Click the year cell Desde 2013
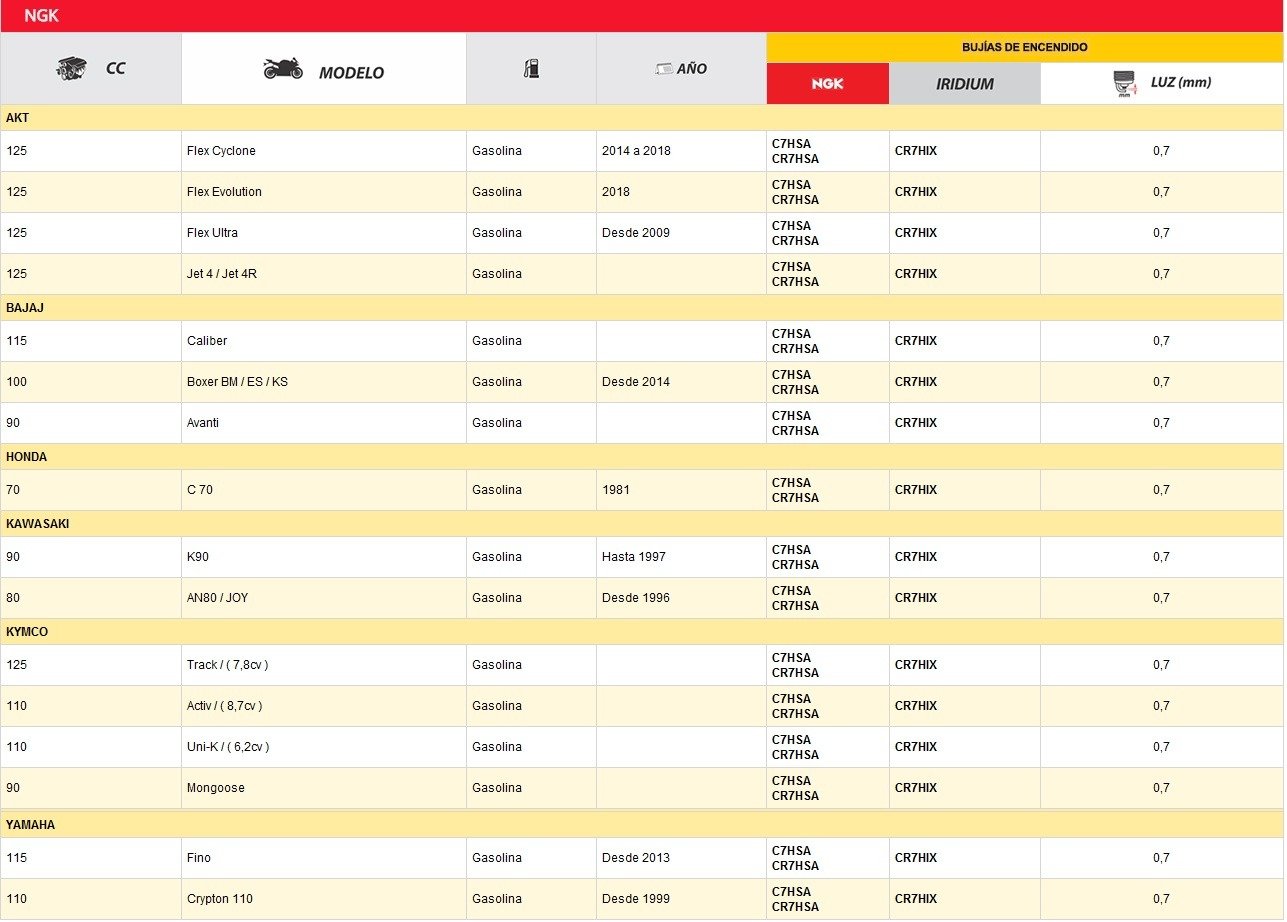This screenshot has width=1287, height=922. 682,858
